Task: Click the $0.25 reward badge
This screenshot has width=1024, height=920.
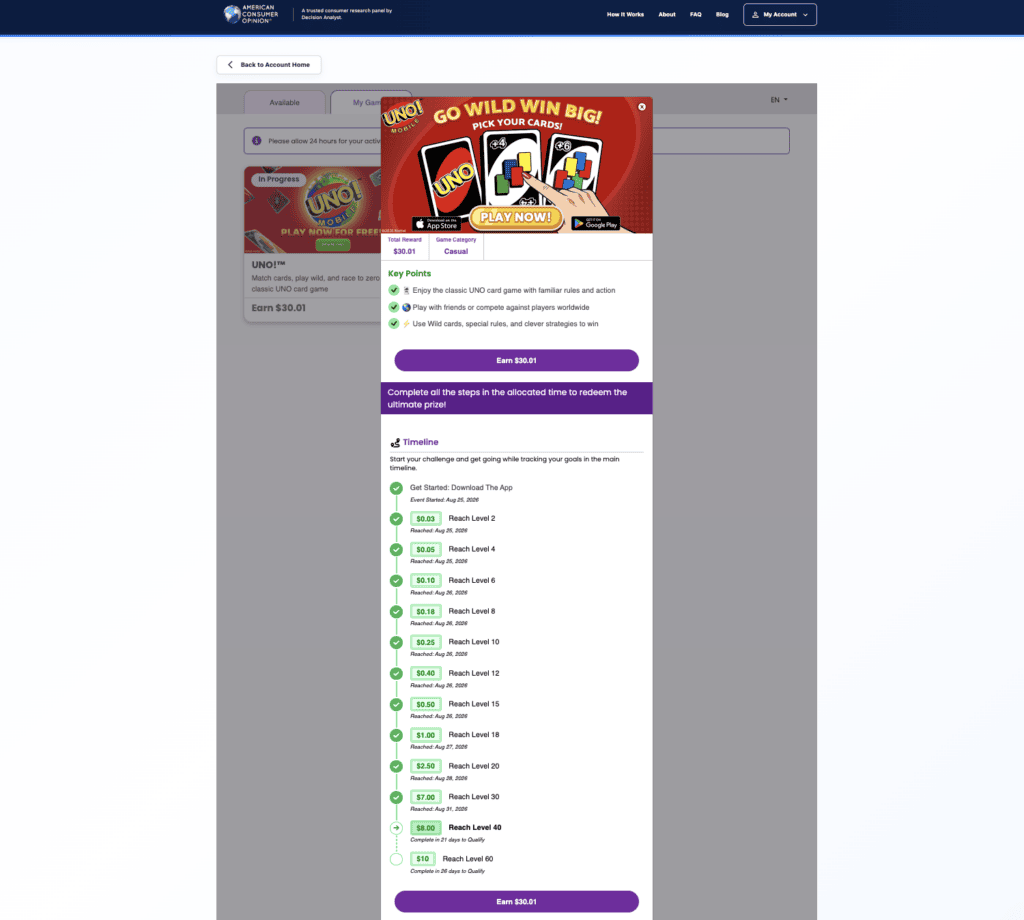Action: click(426, 642)
